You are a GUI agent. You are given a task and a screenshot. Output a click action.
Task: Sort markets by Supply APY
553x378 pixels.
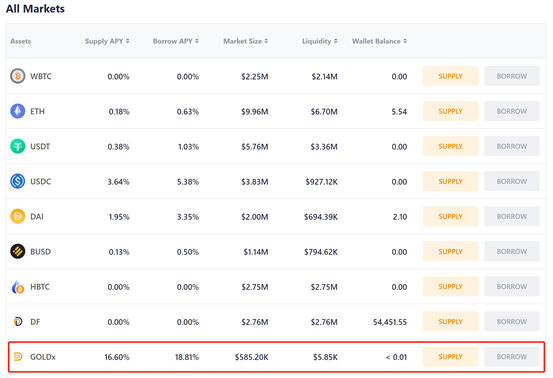point(107,41)
